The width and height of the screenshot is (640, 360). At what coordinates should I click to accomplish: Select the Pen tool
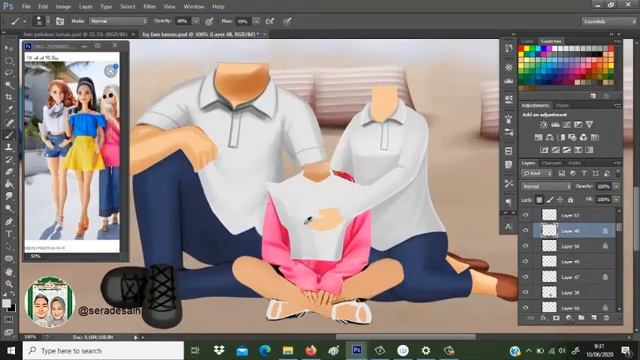point(9,222)
